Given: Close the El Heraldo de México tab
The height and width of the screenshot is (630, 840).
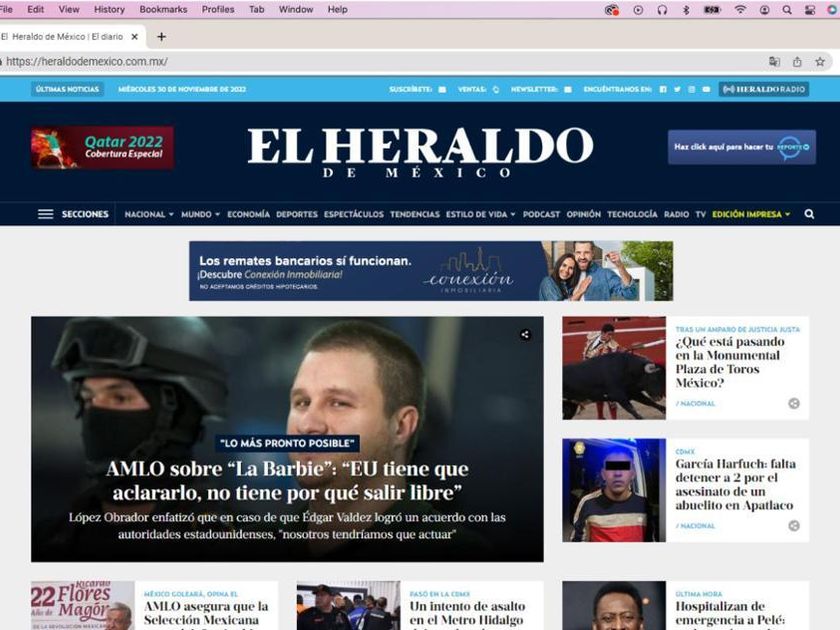Looking at the screenshot, I should (x=134, y=36).
